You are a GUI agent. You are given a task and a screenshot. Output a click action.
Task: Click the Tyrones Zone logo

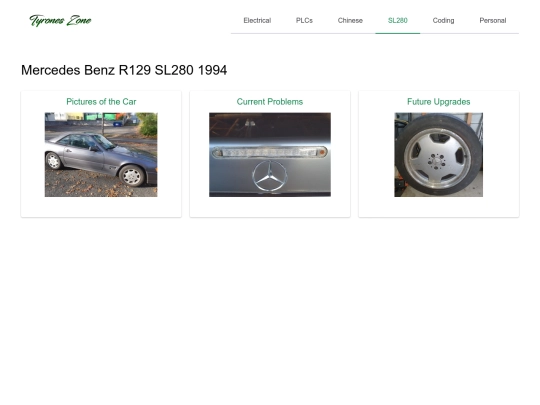pos(60,21)
